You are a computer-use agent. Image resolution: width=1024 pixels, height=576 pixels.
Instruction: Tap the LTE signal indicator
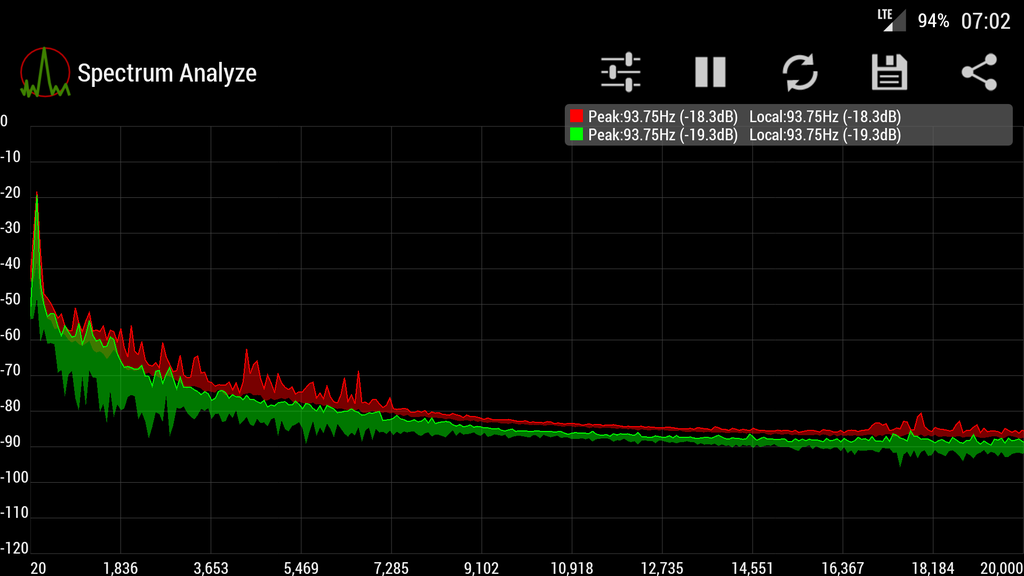891,20
